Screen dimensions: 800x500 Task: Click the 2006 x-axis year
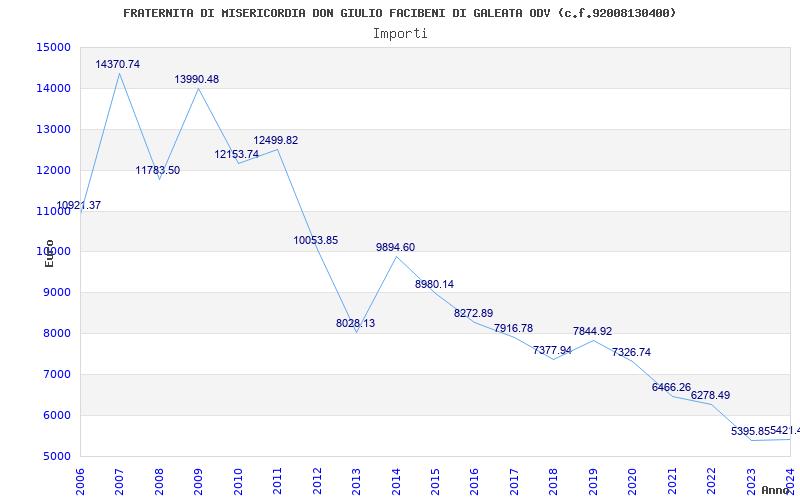80,481
